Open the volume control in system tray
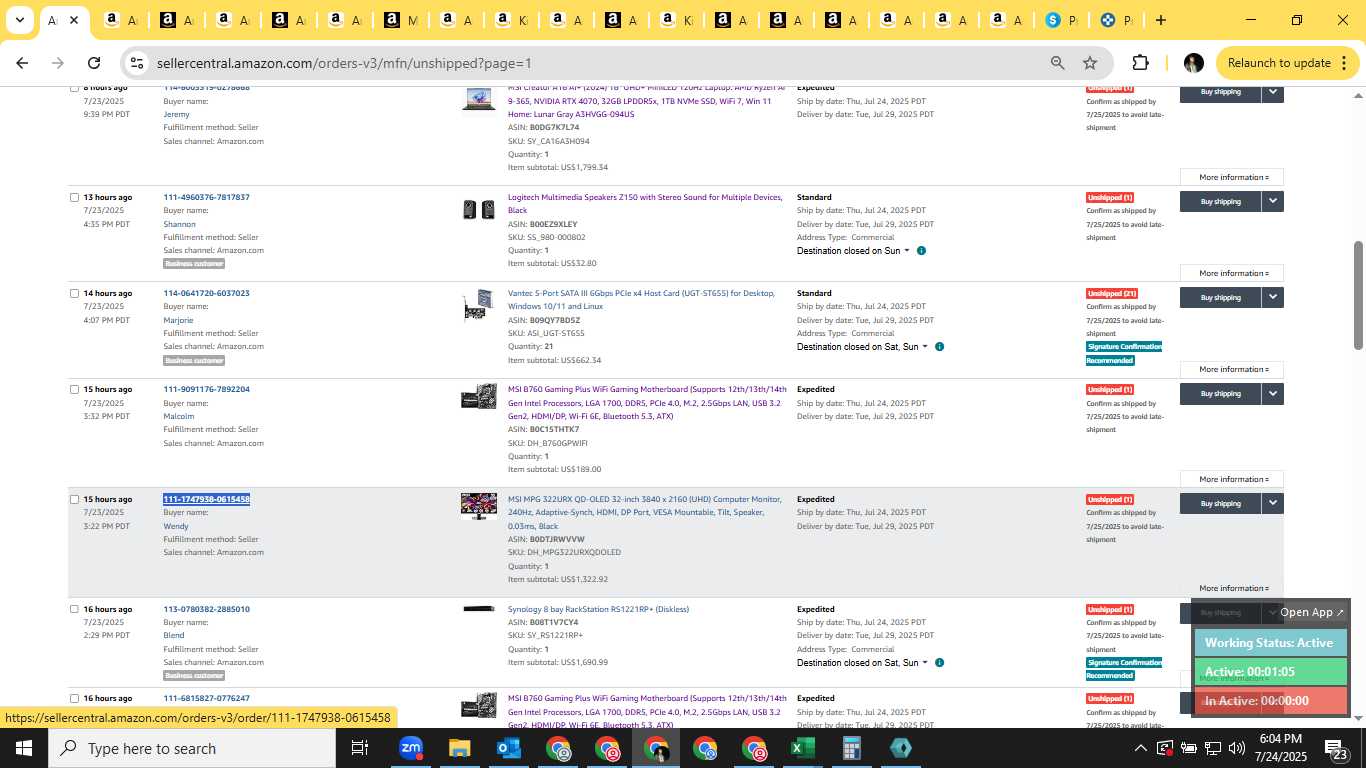 1237,748
